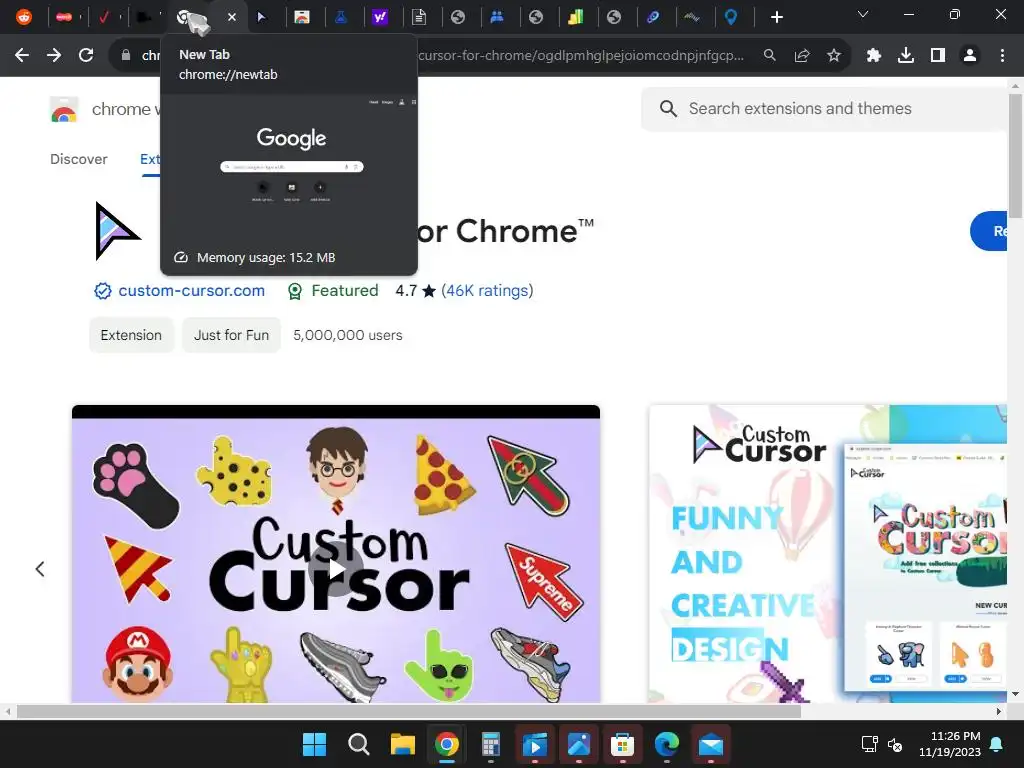The image size is (1024, 768).
Task: Switch to the Reddit tab
Action: [24, 17]
